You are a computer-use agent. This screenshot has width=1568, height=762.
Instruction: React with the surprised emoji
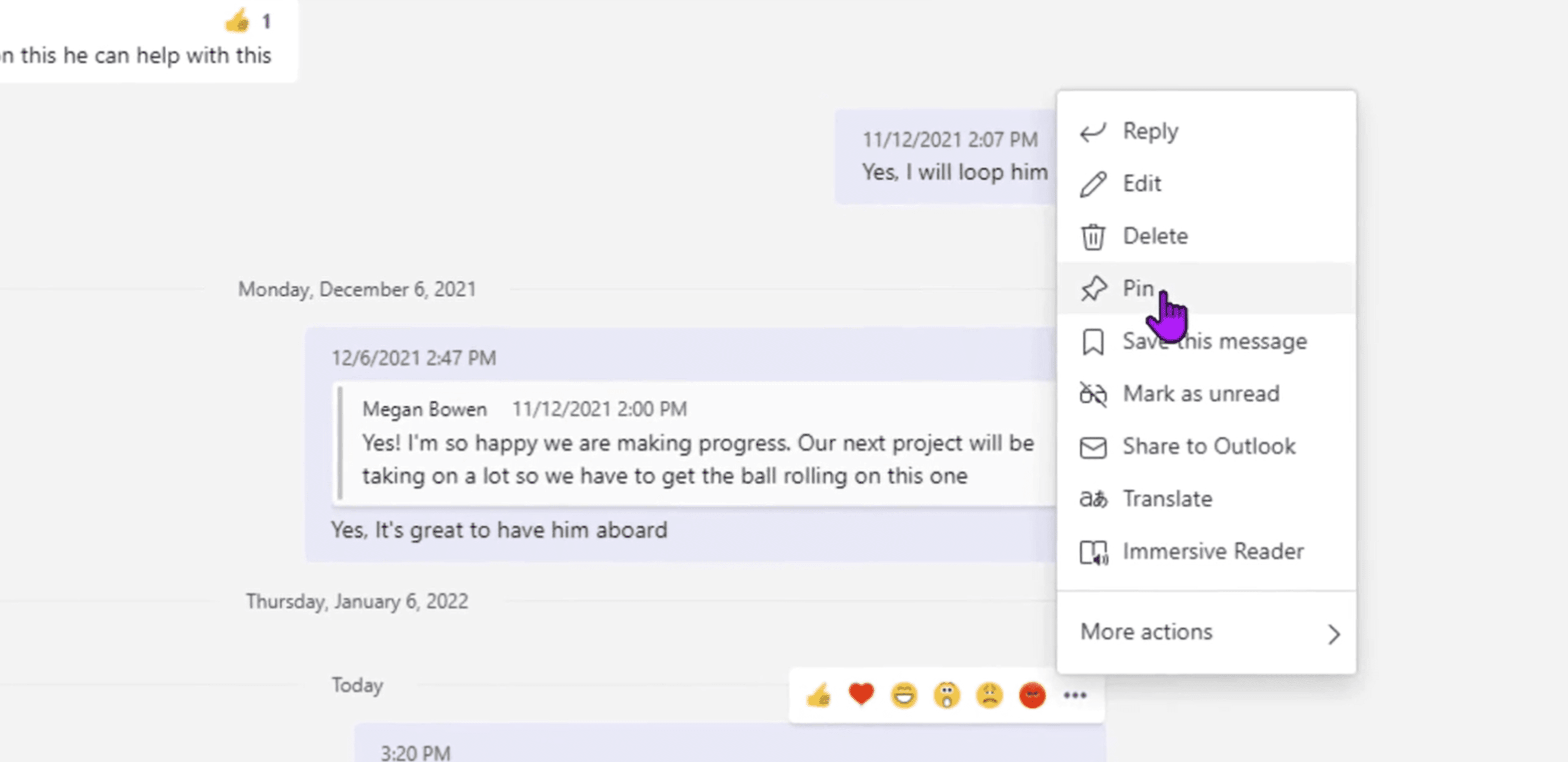point(946,695)
